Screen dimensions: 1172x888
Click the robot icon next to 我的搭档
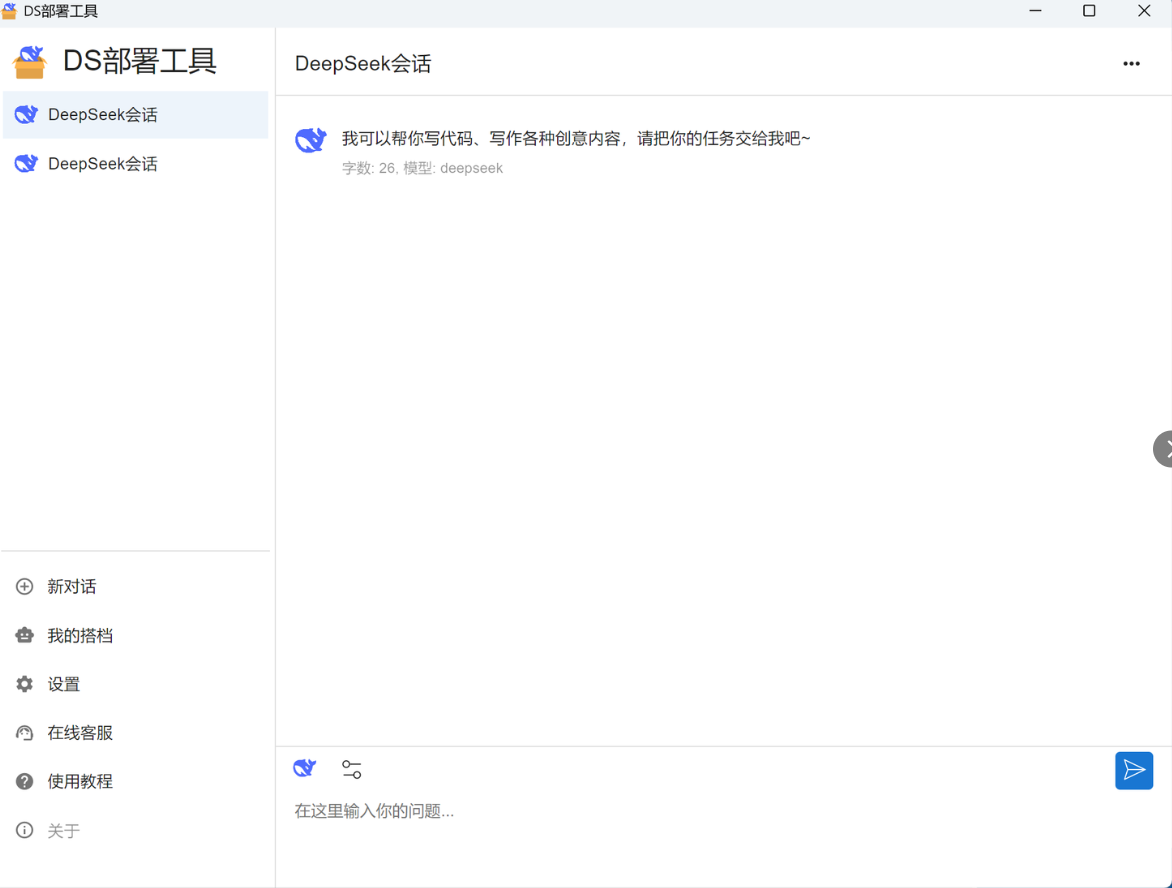pos(25,635)
